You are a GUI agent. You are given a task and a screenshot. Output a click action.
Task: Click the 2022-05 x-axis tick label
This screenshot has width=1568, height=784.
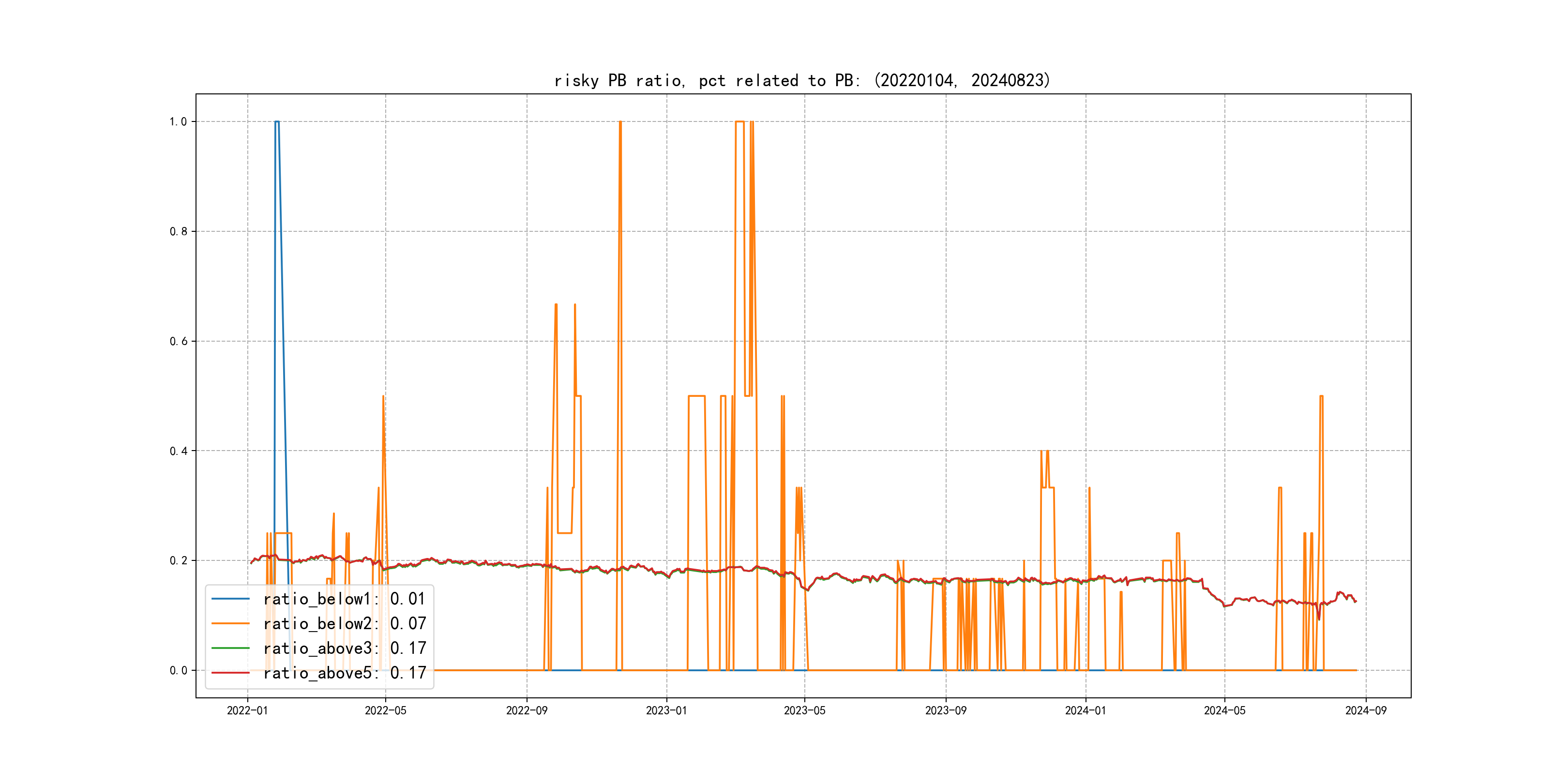tap(385, 710)
